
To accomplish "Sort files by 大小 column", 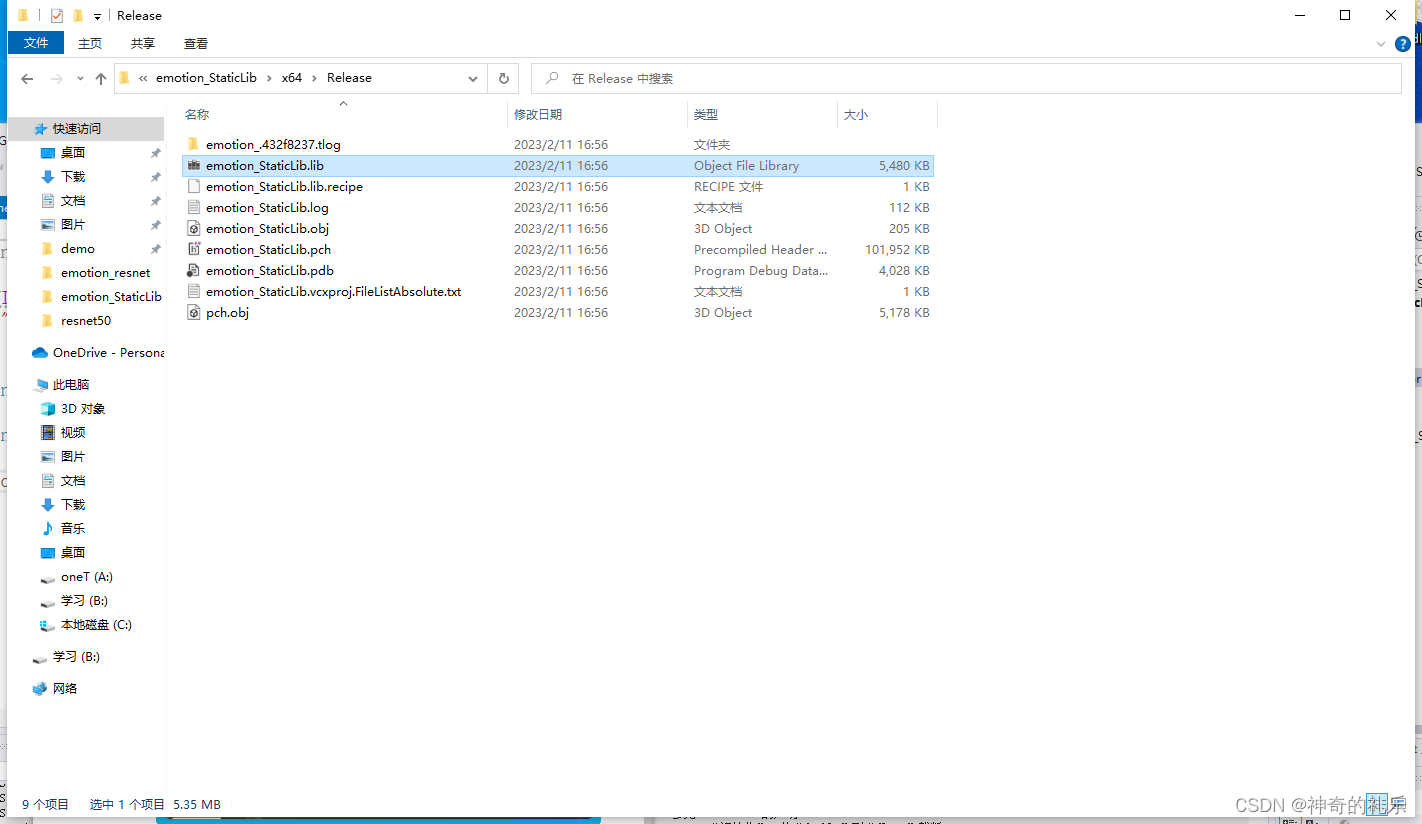I will tap(856, 114).
